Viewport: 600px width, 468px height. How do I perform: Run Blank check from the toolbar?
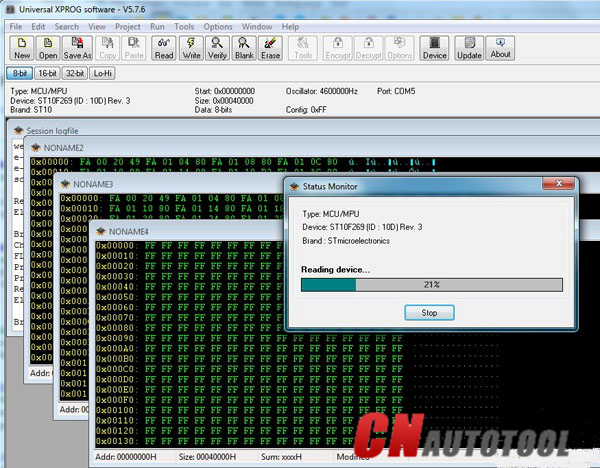coord(244,48)
